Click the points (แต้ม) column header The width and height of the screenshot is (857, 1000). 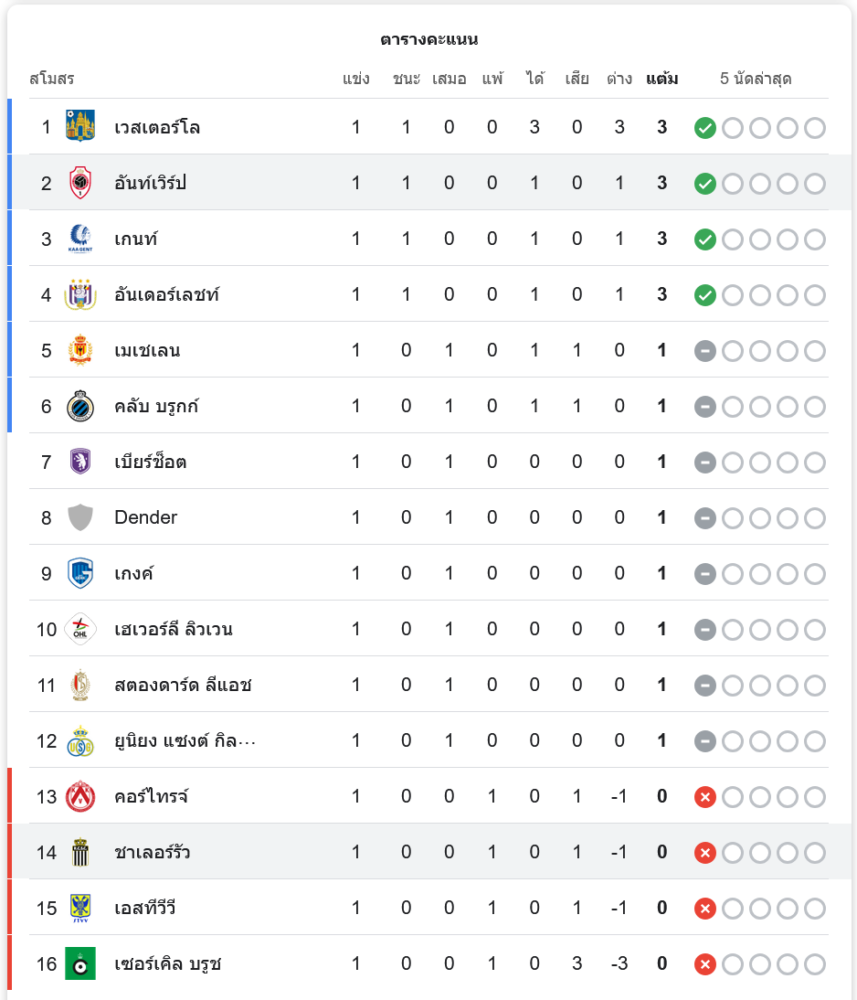(x=662, y=78)
